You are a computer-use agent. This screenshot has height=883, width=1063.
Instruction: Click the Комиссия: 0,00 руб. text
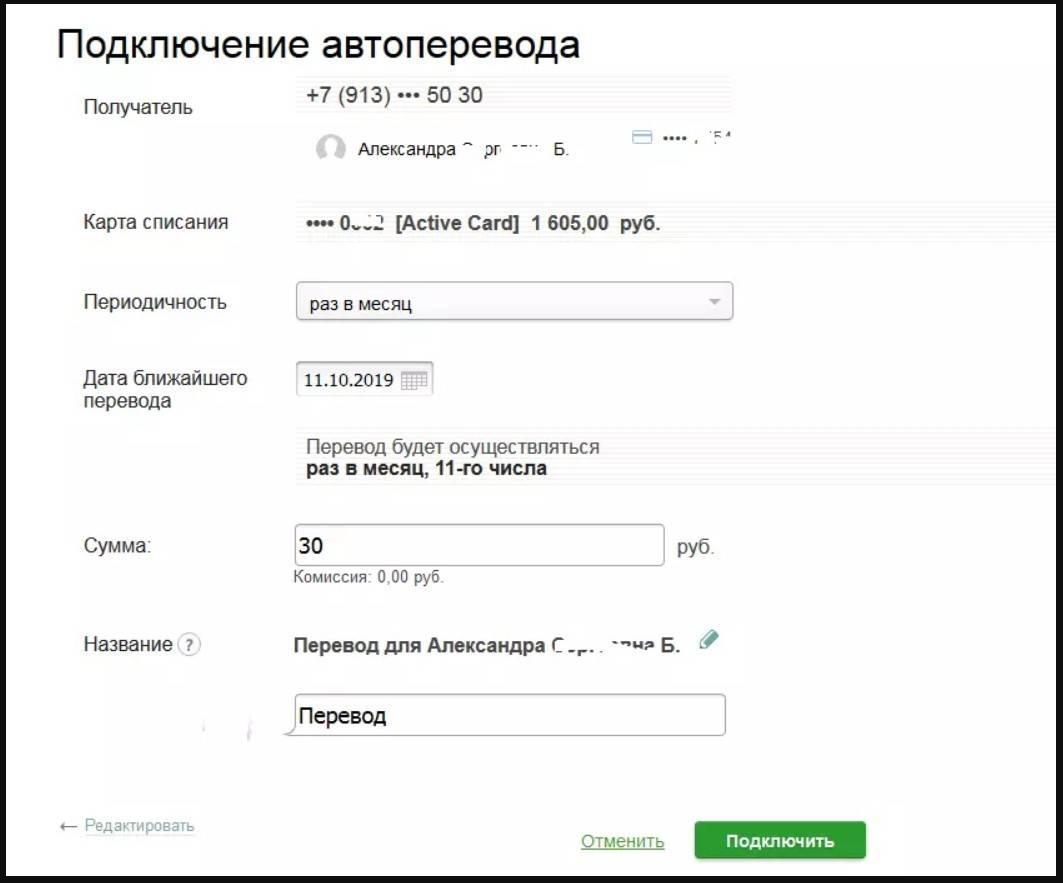[x=368, y=577]
